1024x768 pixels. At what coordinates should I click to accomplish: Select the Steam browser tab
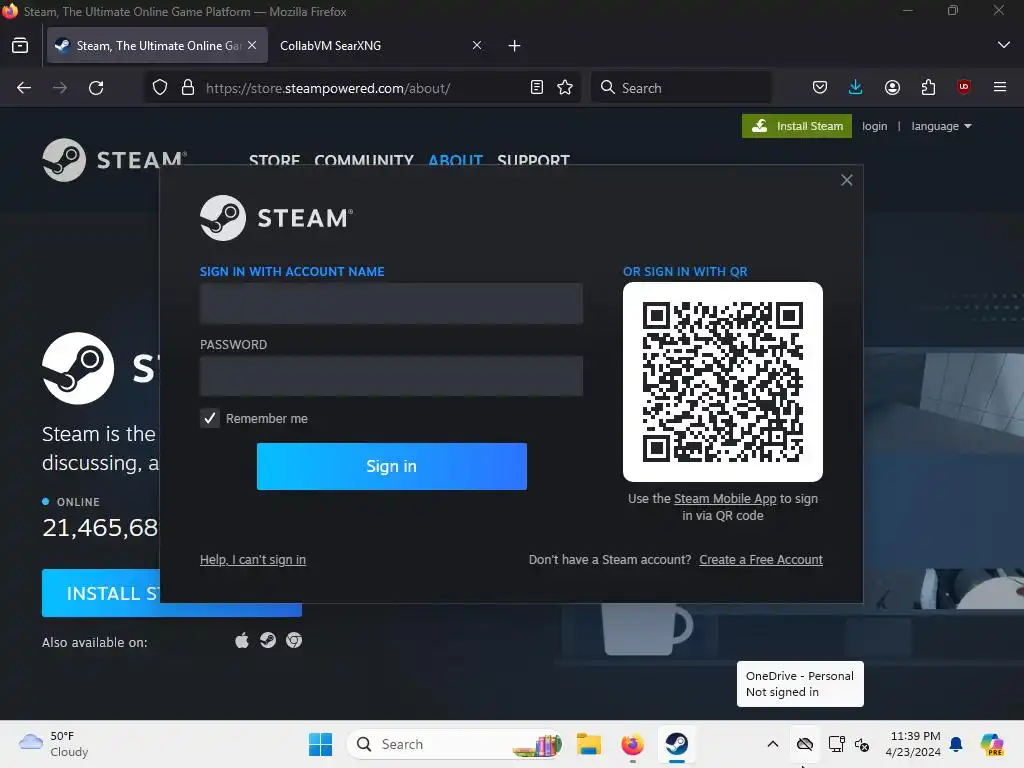(157, 46)
